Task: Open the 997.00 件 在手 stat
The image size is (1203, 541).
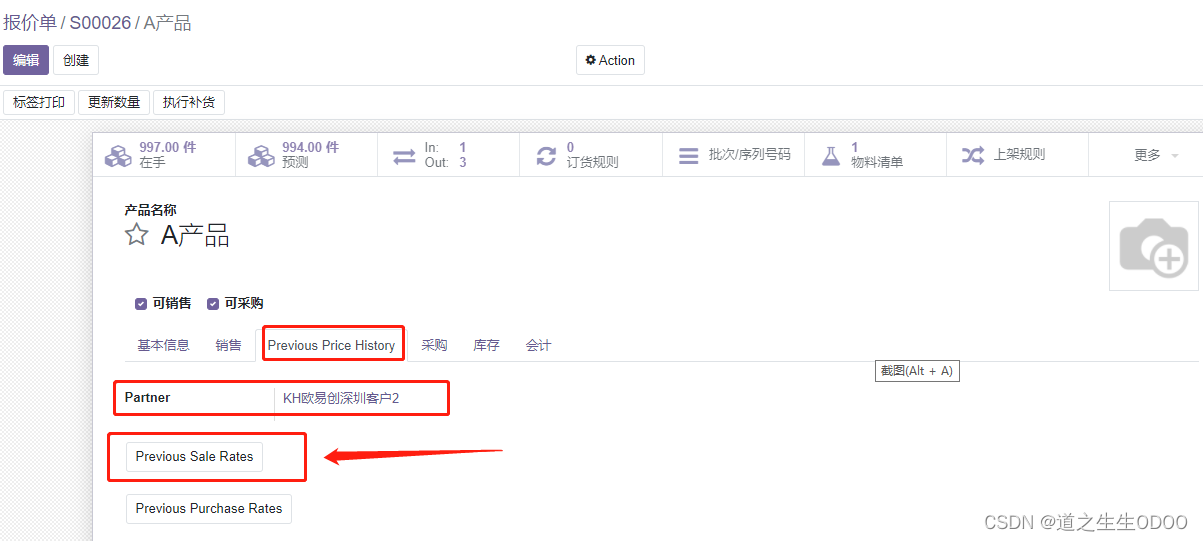Action: 164,155
